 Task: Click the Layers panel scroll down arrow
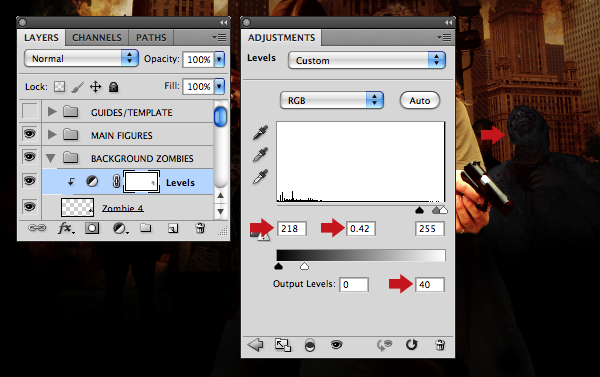(x=220, y=211)
